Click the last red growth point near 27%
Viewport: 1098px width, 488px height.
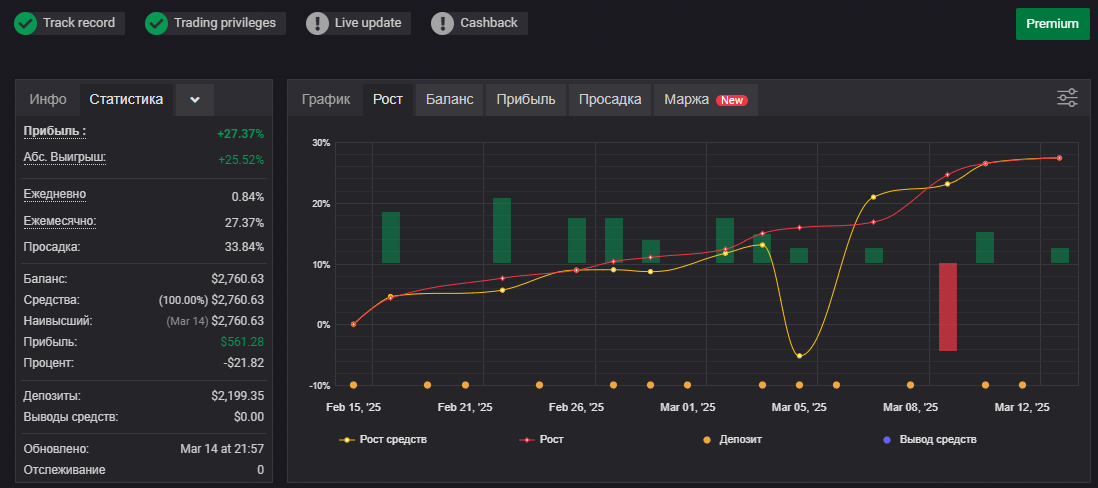[1059, 158]
